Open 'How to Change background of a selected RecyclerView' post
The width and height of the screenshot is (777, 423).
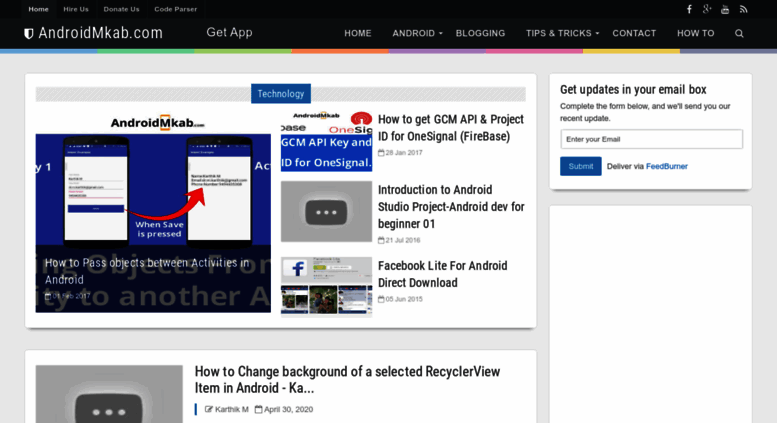(x=347, y=379)
